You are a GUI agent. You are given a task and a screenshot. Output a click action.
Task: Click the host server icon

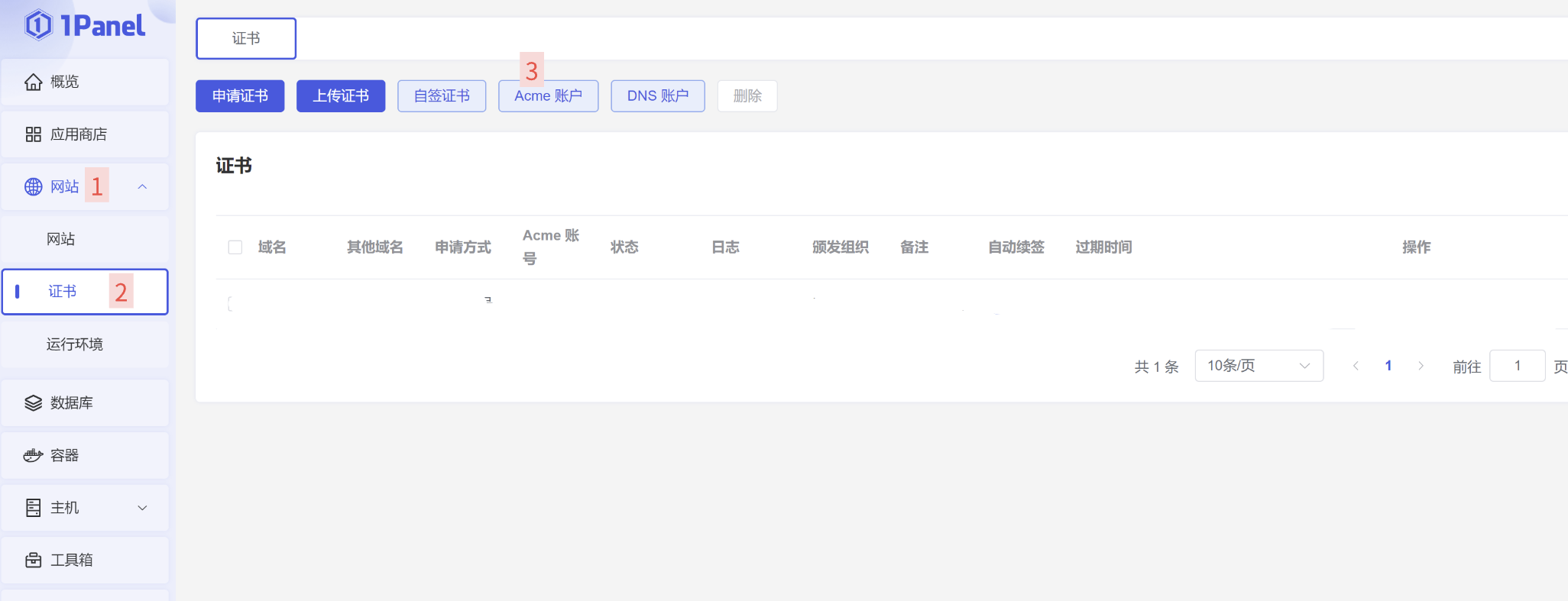pyautogui.click(x=33, y=508)
